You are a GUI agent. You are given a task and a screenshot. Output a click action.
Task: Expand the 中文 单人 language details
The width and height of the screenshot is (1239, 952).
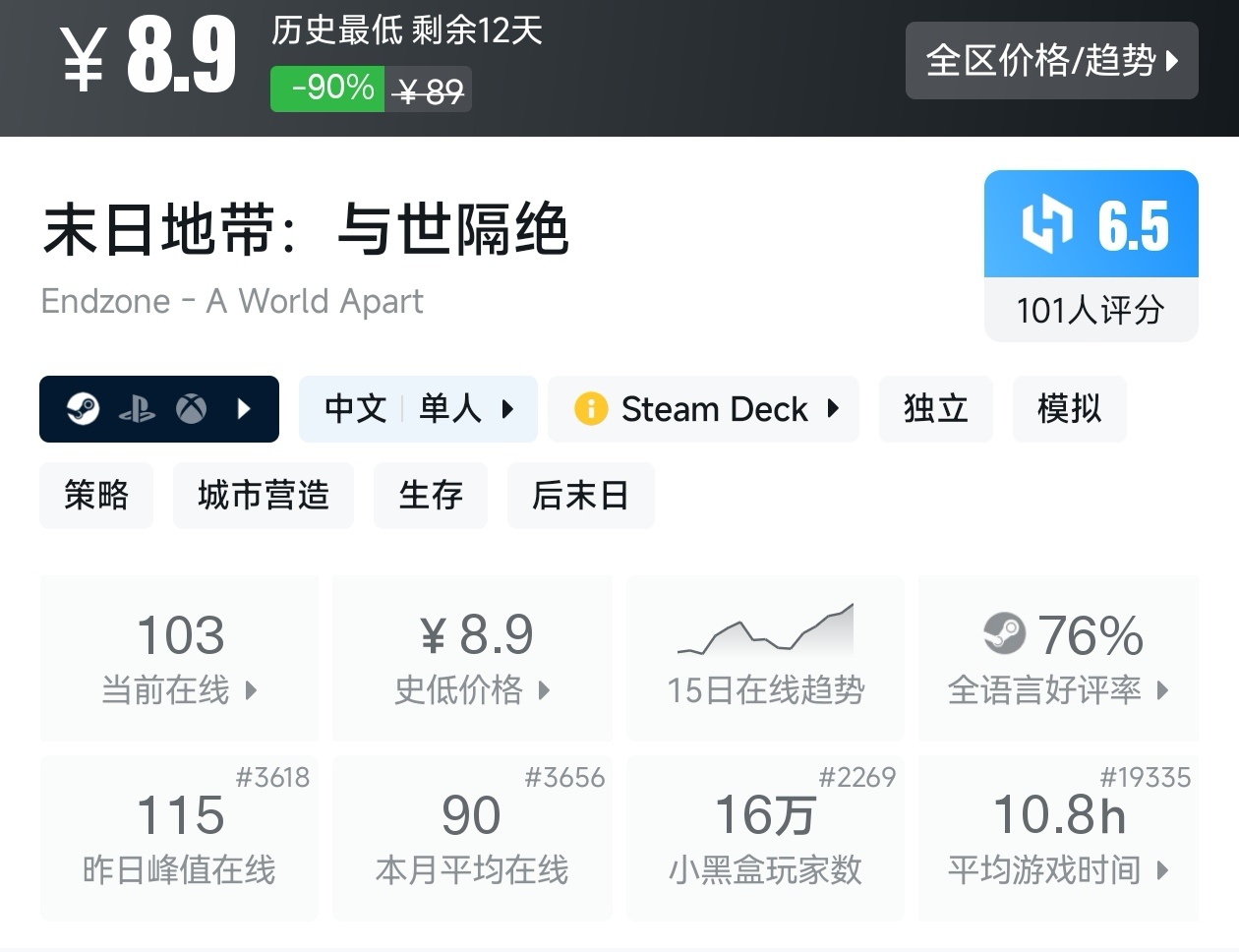418,408
